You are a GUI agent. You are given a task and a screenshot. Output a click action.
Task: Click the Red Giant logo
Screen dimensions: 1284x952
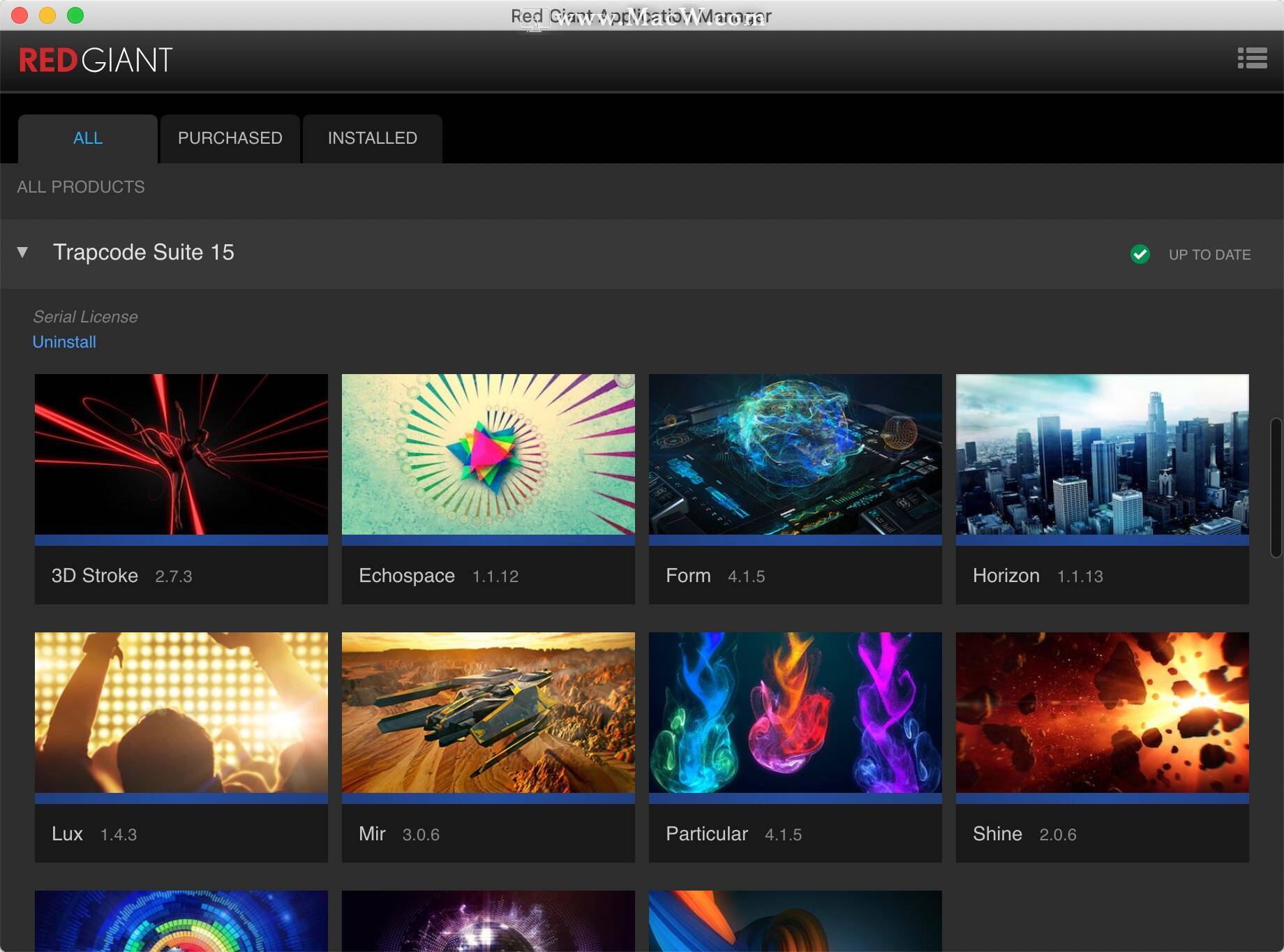pos(96,60)
